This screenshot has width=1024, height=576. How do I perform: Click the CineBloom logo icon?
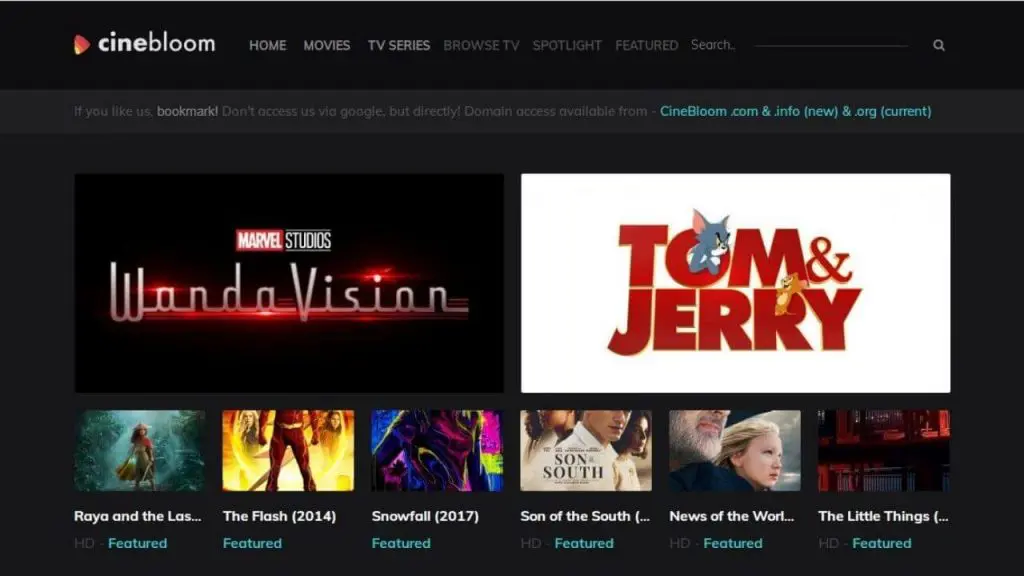[82, 44]
